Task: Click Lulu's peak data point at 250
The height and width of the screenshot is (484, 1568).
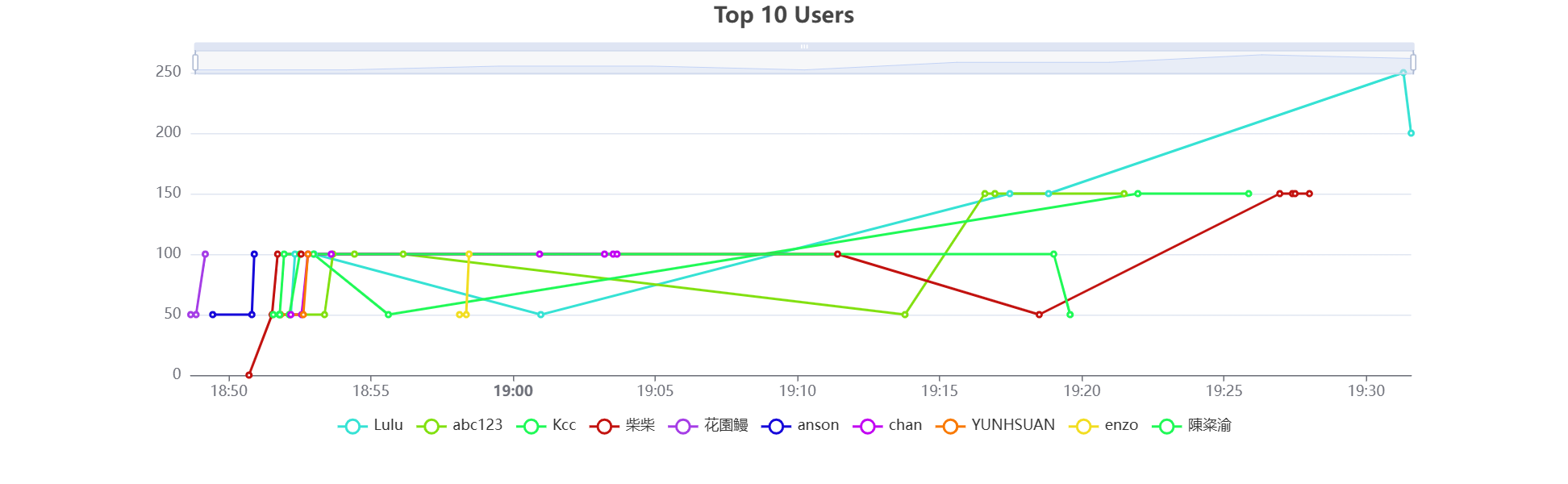Action: [1403, 73]
